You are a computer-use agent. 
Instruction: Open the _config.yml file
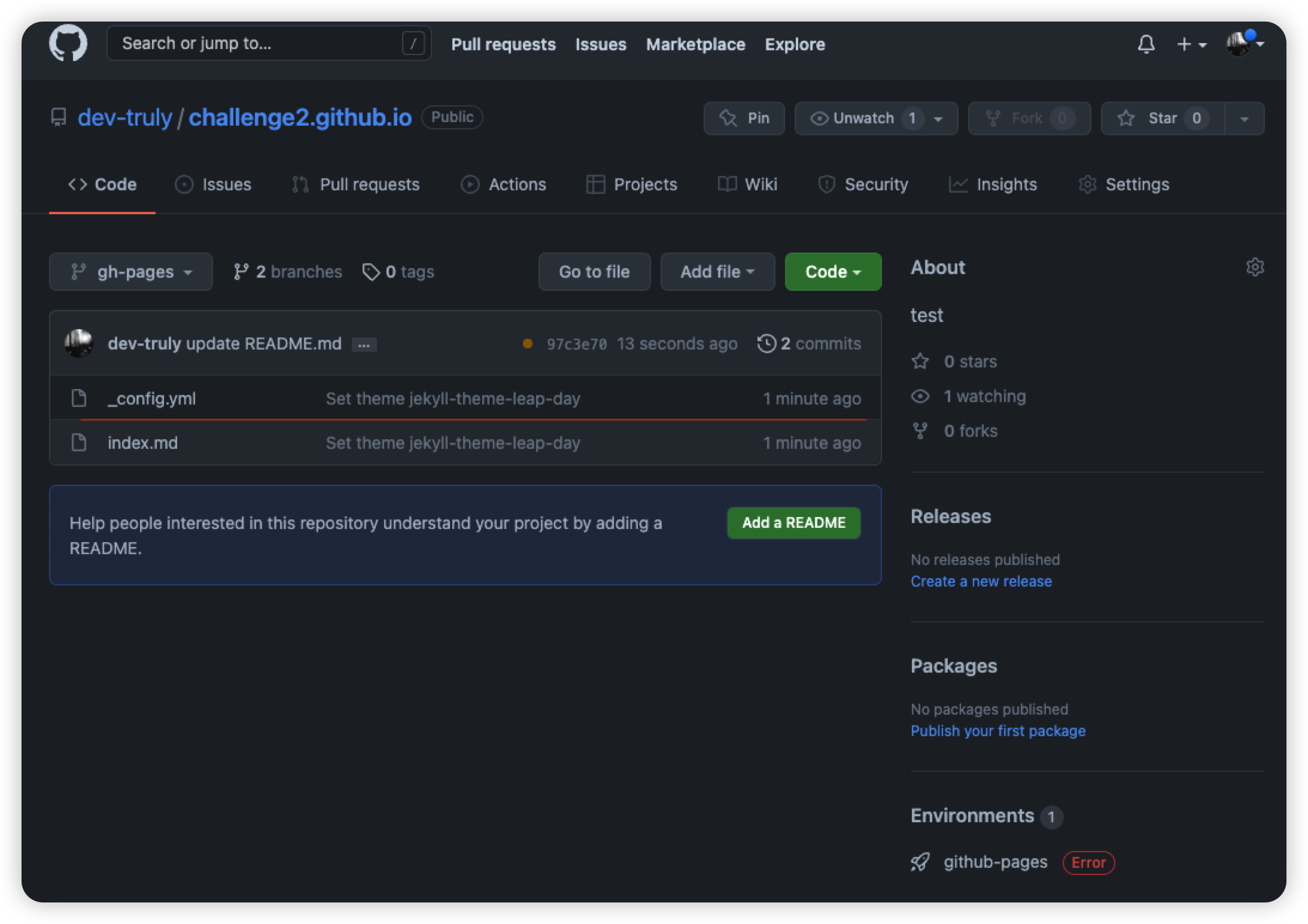tap(151, 398)
